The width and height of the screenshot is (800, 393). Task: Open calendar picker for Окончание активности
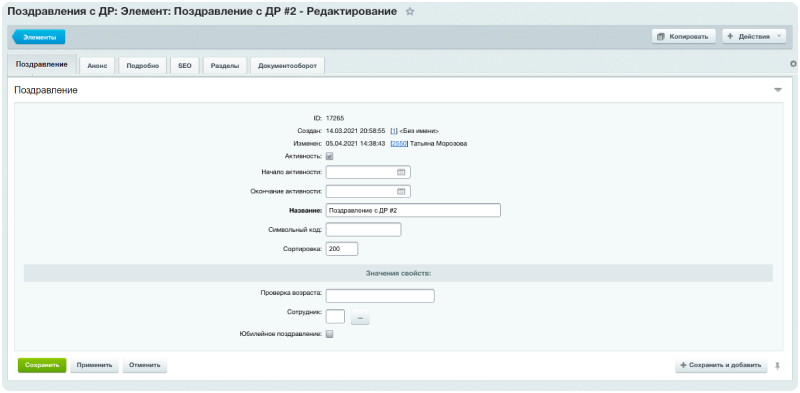coord(401,191)
